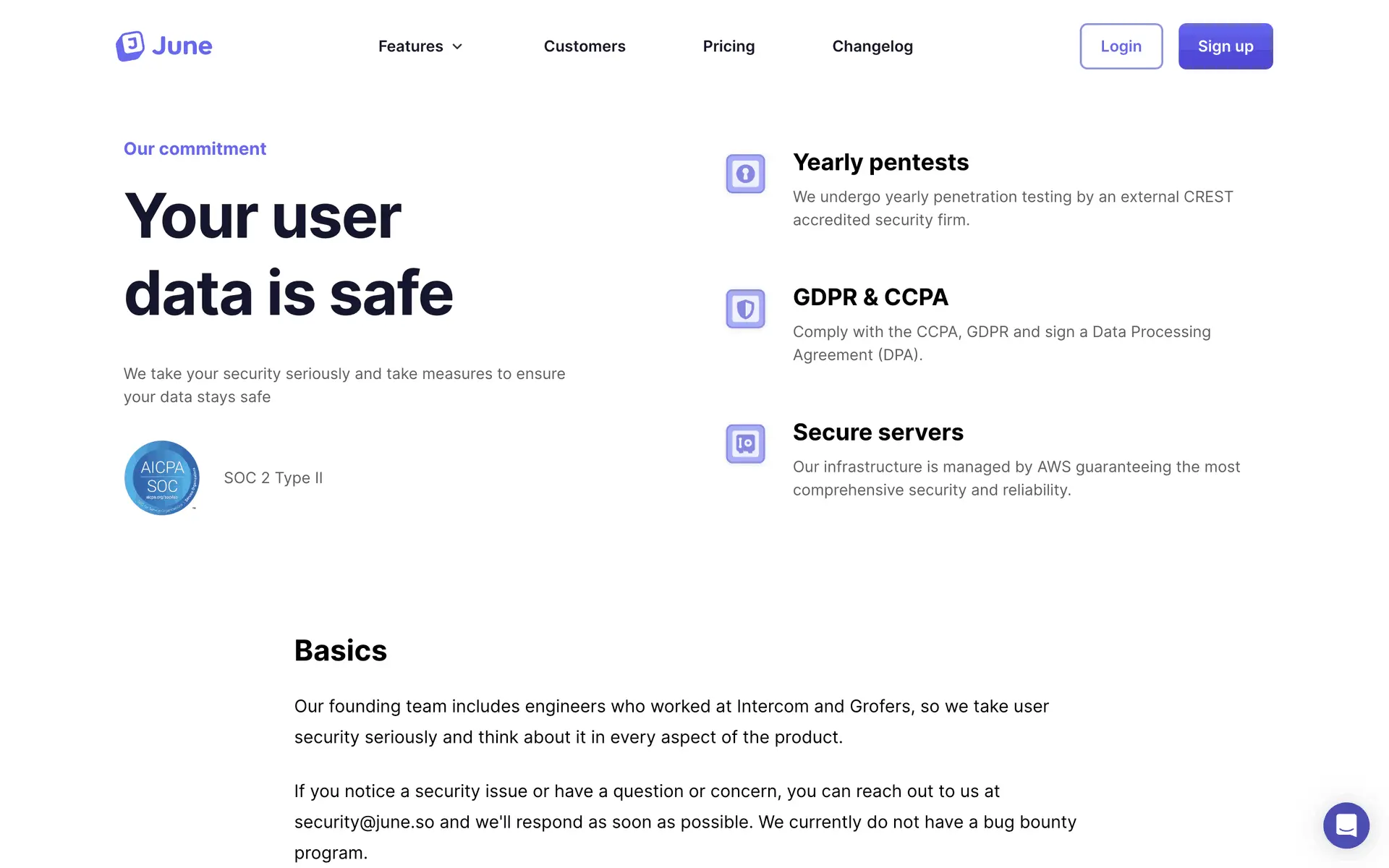1389x868 pixels.
Task: Click the June wordmark text
Action: (x=182, y=46)
